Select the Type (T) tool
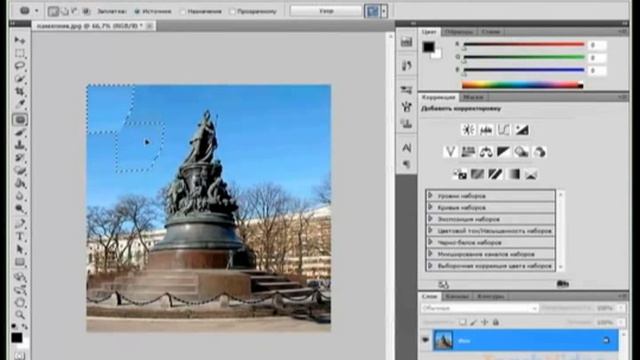 (20, 236)
